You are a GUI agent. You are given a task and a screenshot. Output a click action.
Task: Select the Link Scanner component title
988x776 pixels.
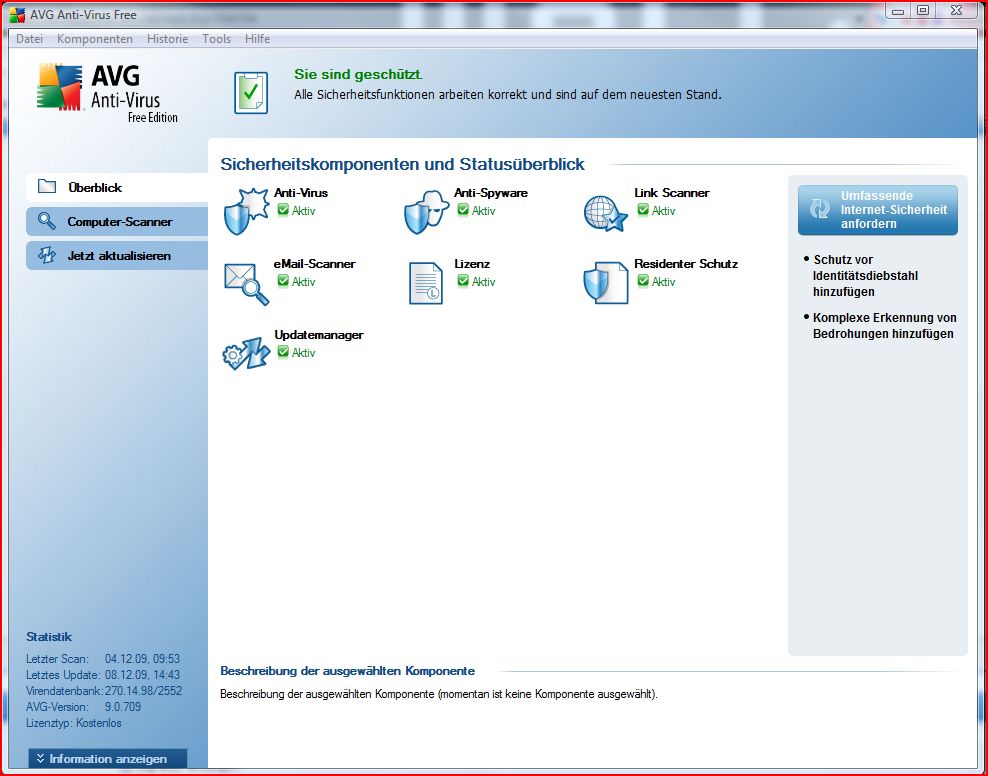pyautogui.click(x=672, y=193)
